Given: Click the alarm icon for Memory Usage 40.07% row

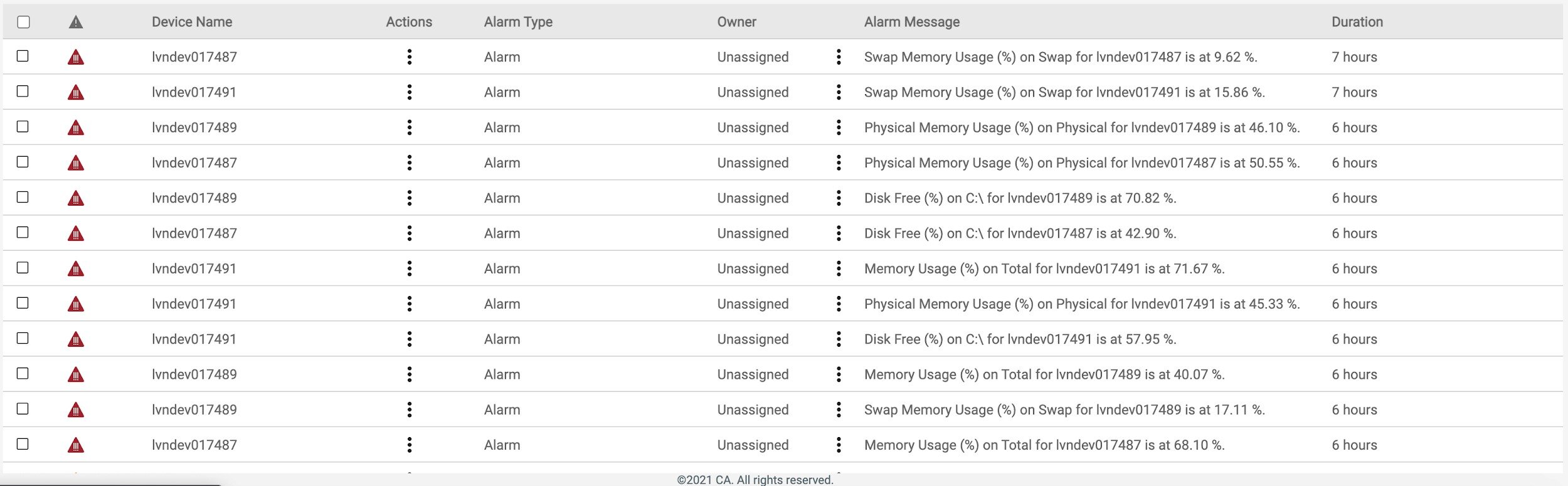Looking at the screenshot, I should tap(76, 375).
